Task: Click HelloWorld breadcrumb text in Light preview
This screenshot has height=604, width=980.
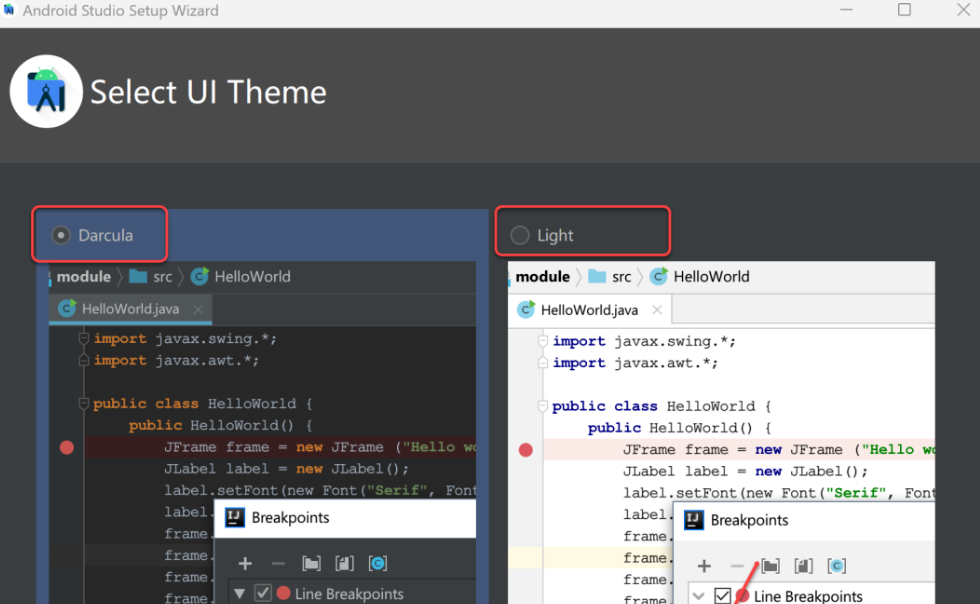Action: pyautogui.click(x=711, y=276)
